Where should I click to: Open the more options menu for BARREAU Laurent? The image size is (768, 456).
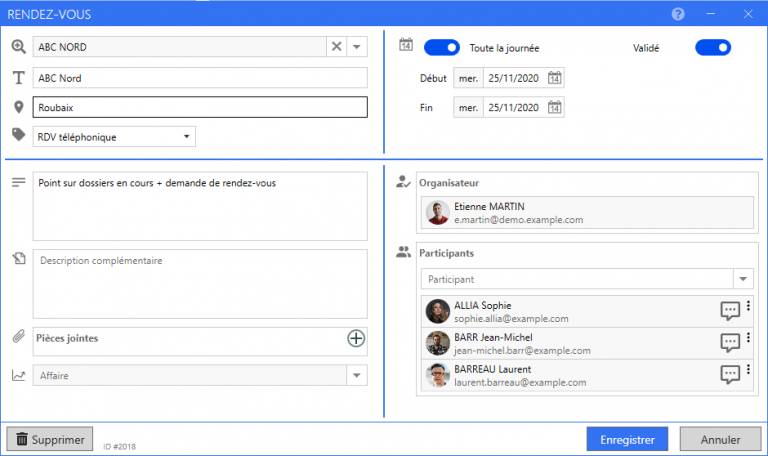click(748, 369)
